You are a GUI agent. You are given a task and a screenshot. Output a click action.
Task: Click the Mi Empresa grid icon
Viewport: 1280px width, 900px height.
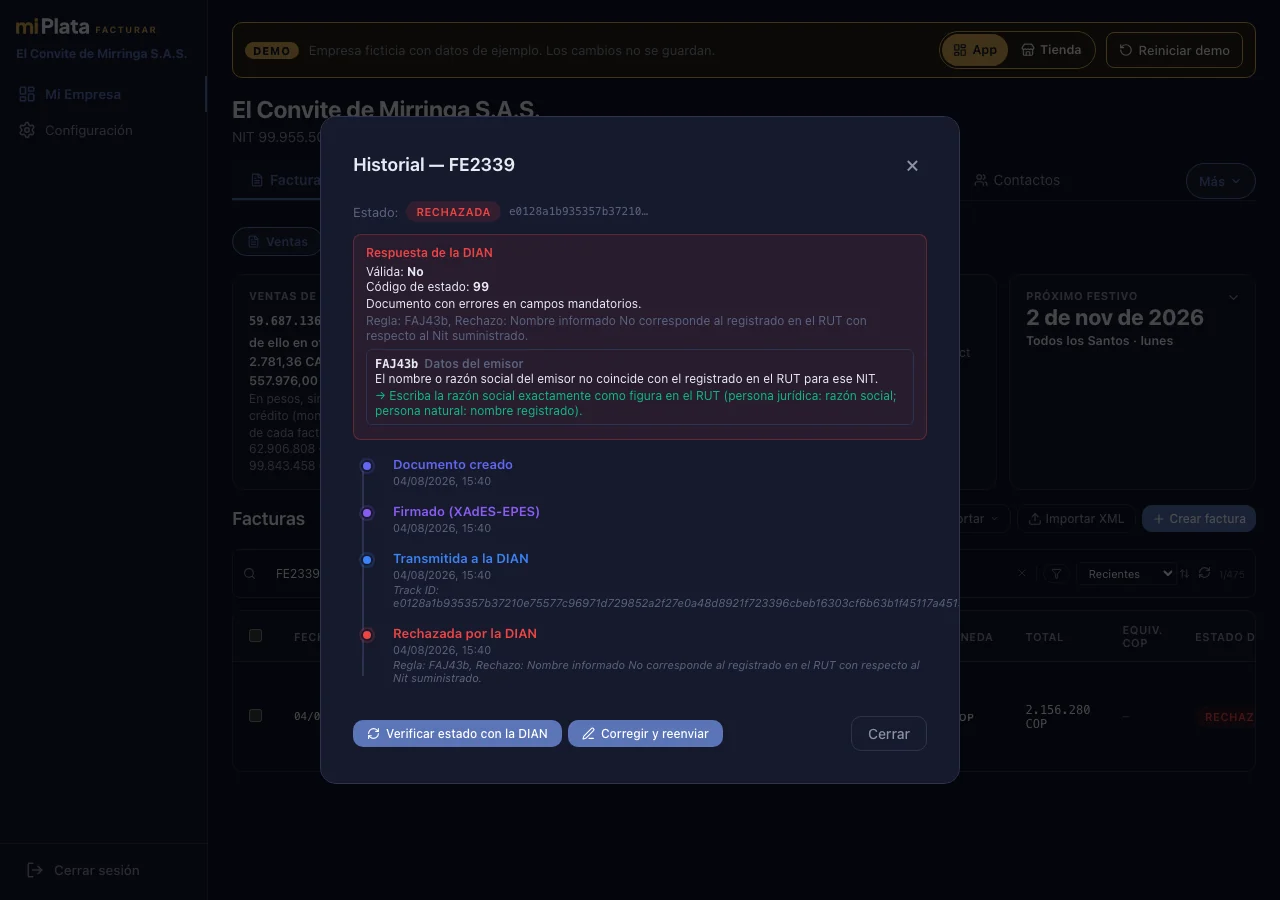(x=27, y=94)
